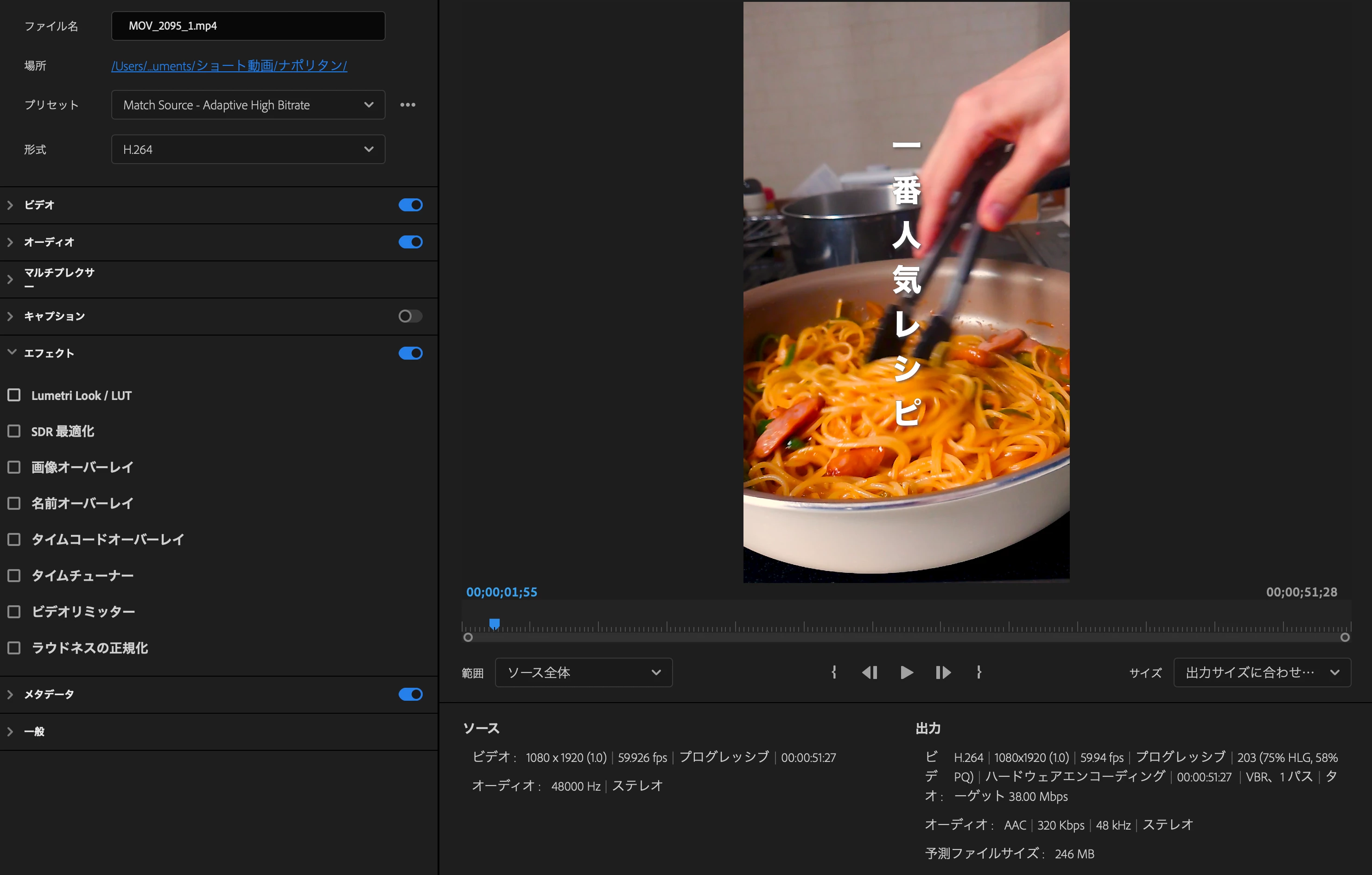Open the プリセット Match Source dropdown
Image resolution: width=1372 pixels, height=875 pixels.
tap(248, 105)
